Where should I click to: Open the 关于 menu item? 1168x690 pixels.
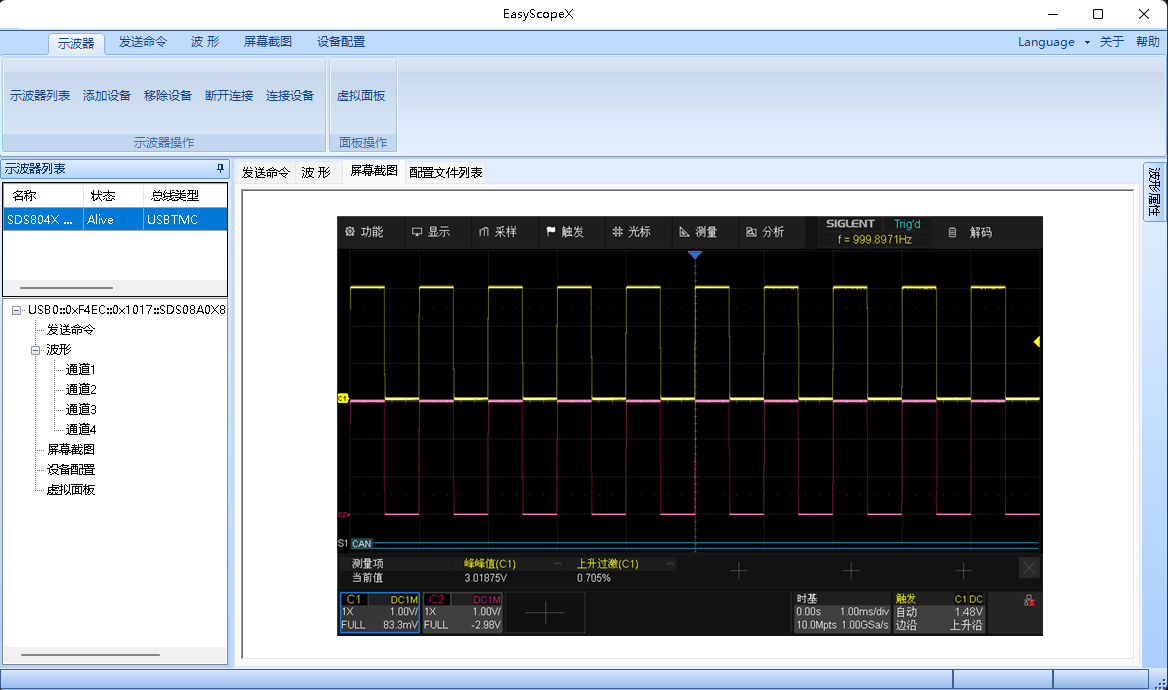pyautogui.click(x=1111, y=42)
